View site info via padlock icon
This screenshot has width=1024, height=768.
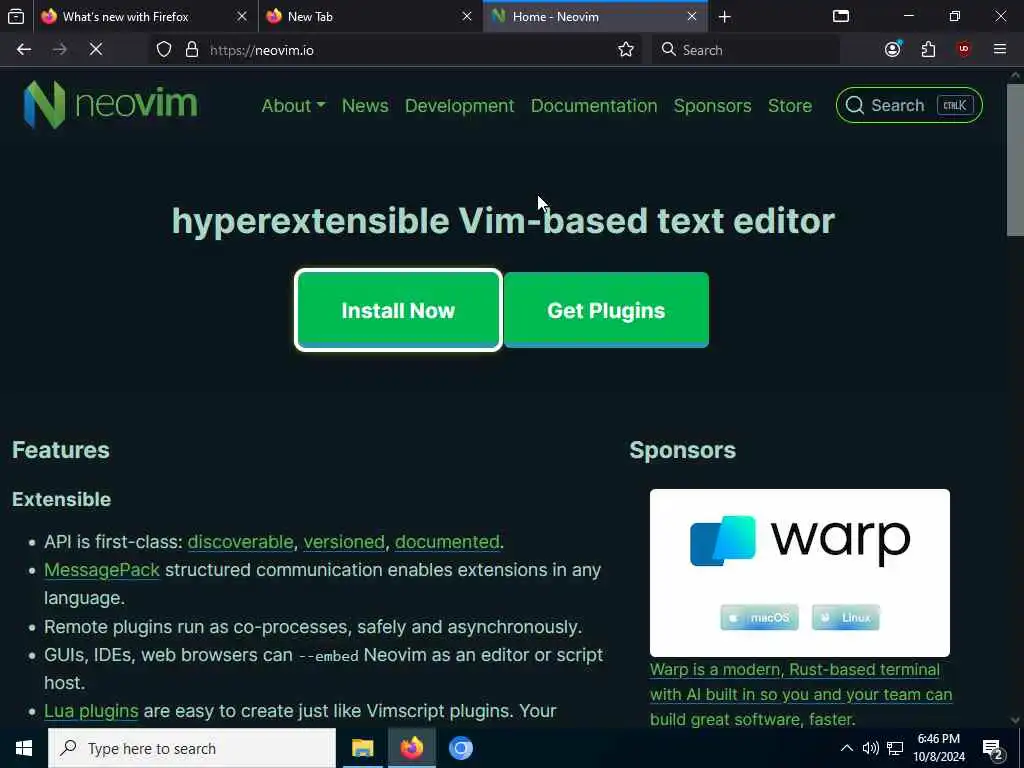coord(191,50)
